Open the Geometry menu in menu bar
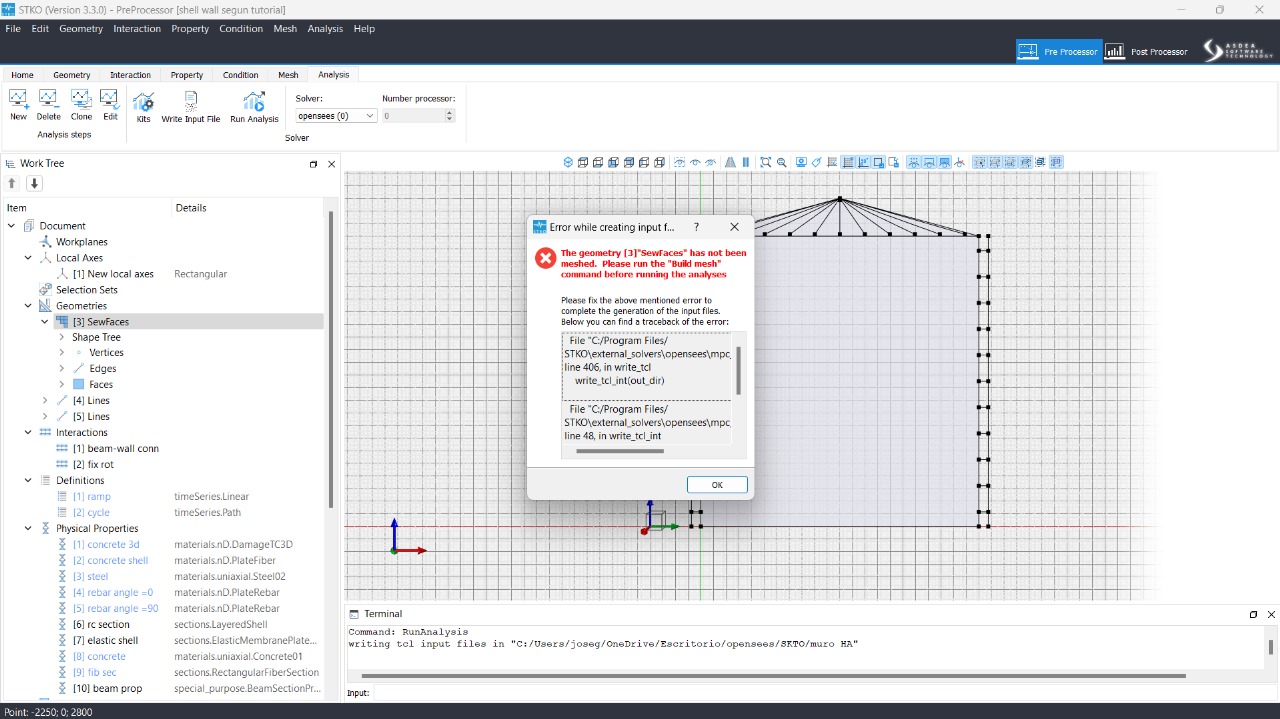 click(81, 29)
